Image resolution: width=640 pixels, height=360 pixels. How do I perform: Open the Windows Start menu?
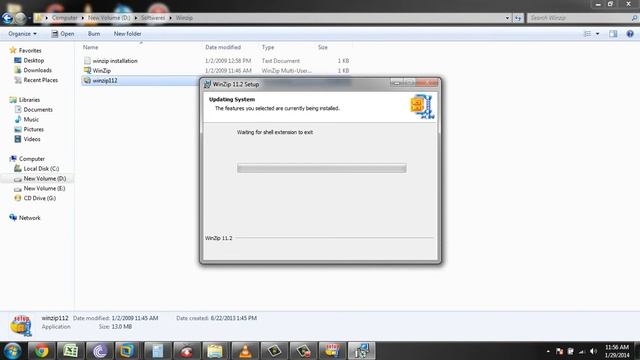pos(13,351)
